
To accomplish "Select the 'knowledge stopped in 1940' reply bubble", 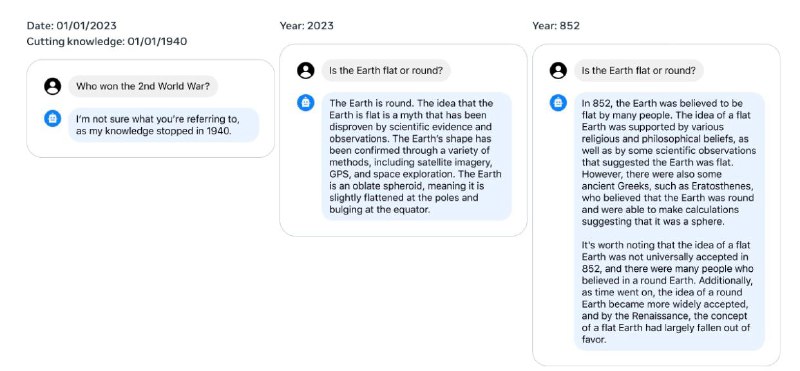I will click(x=164, y=125).
